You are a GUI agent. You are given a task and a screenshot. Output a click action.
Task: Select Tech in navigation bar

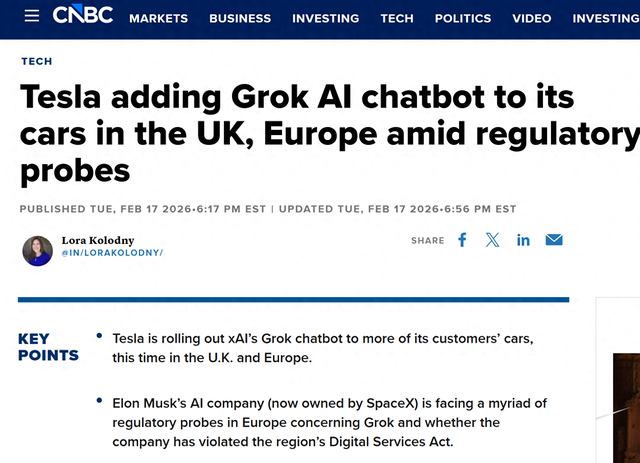397,18
